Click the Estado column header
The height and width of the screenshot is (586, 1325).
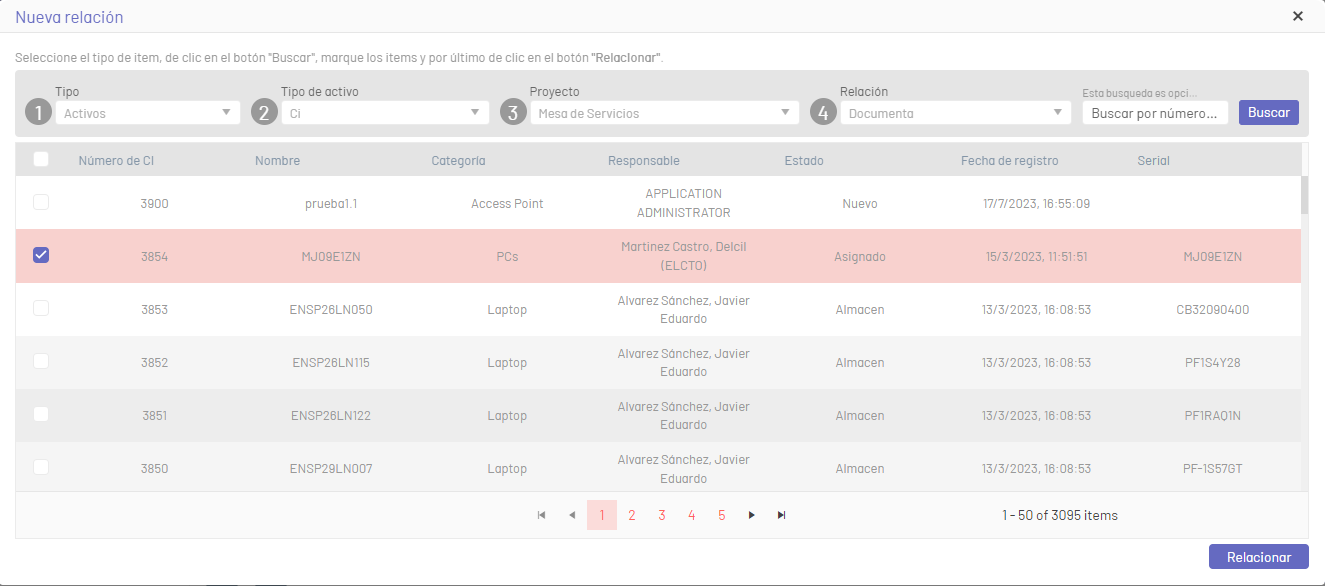point(804,160)
